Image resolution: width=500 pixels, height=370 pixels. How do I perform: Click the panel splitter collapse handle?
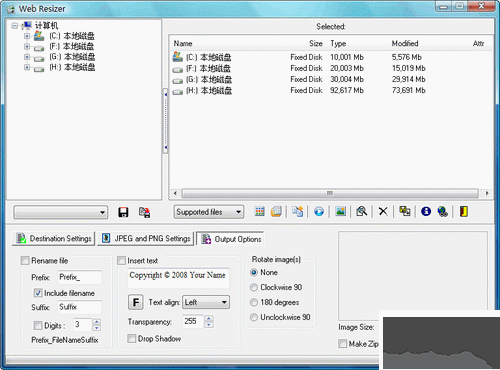(x=165, y=121)
